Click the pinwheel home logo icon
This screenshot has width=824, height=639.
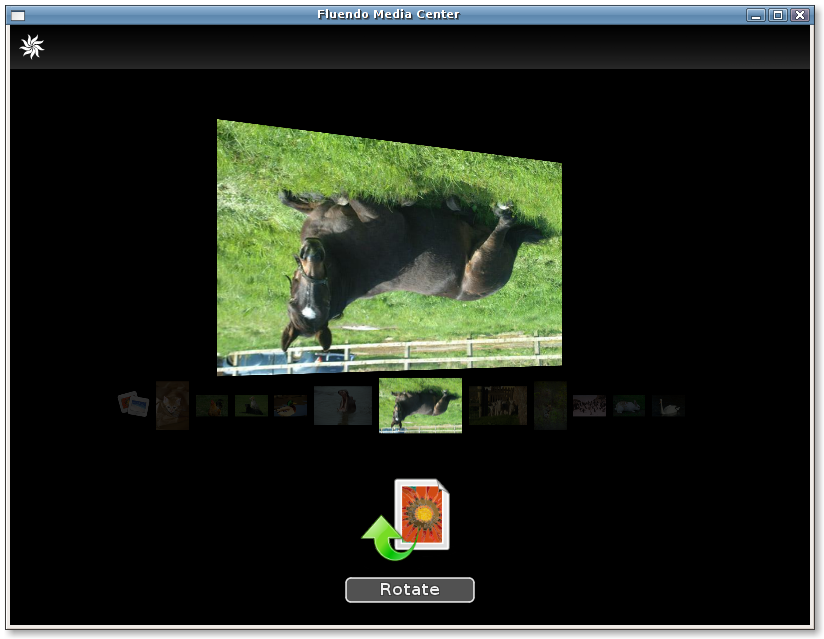click(32, 47)
